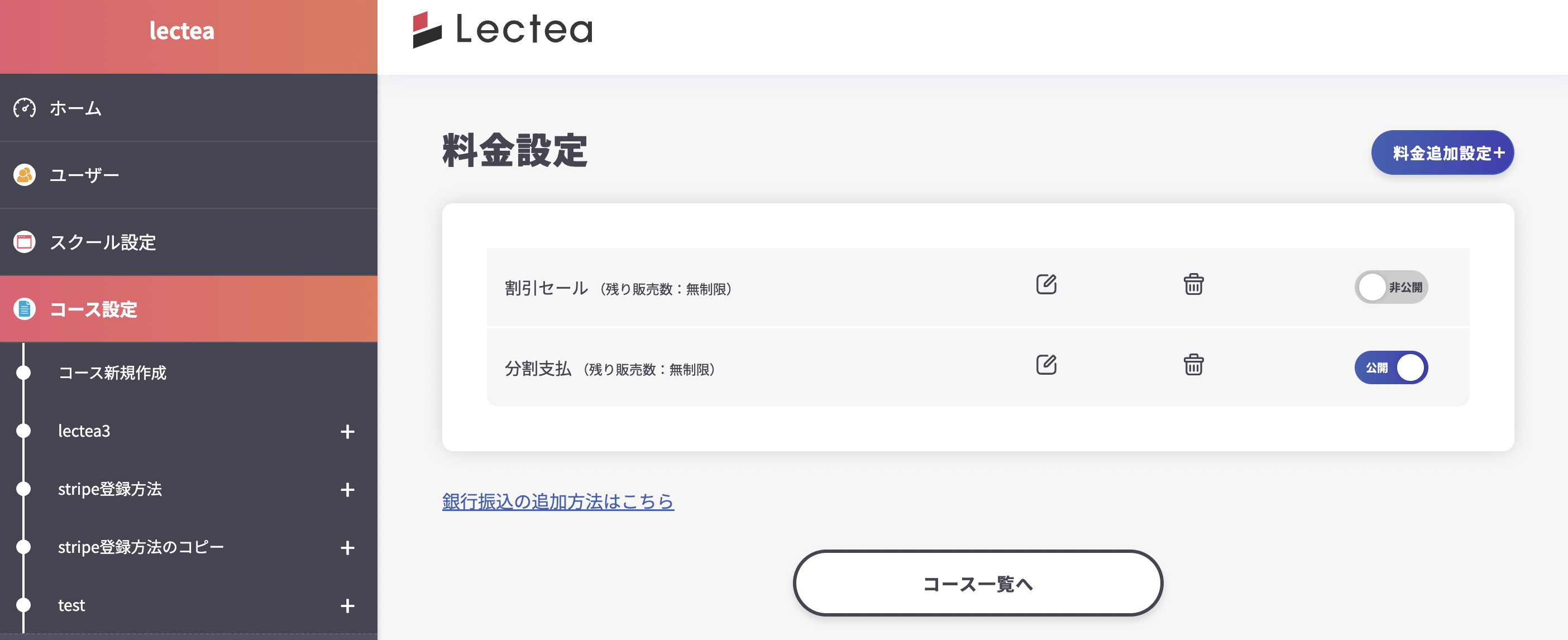Click the コース設定 document icon
This screenshot has width=1568, height=640.
pyautogui.click(x=25, y=309)
